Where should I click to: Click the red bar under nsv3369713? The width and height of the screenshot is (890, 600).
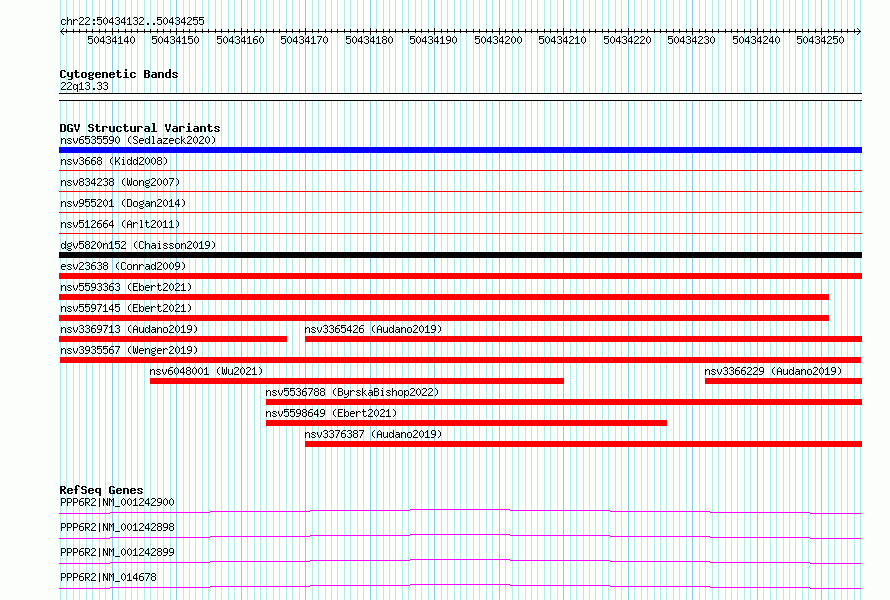click(173, 339)
